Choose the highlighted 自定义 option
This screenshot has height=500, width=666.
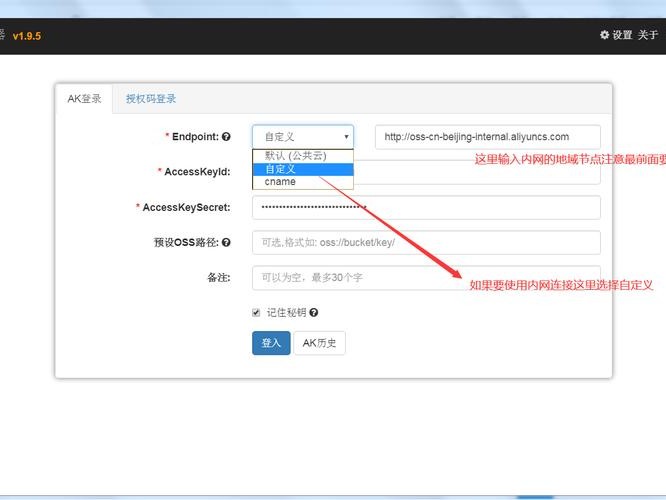[303, 169]
